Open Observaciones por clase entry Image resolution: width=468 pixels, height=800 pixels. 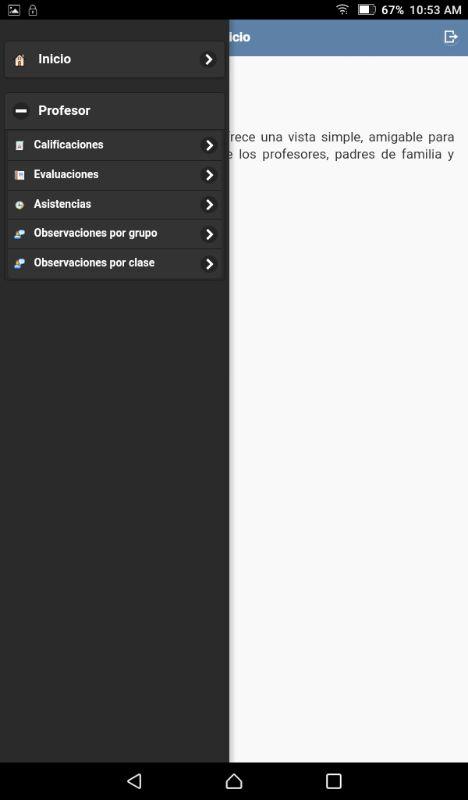pyautogui.click(x=115, y=264)
